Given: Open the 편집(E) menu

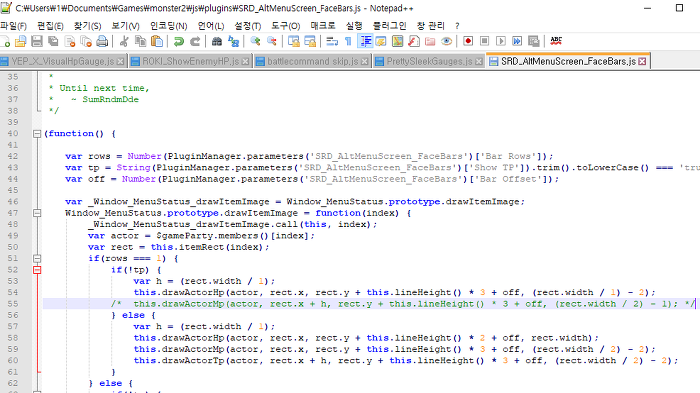Looking at the screenshot, I should (50, 26).
